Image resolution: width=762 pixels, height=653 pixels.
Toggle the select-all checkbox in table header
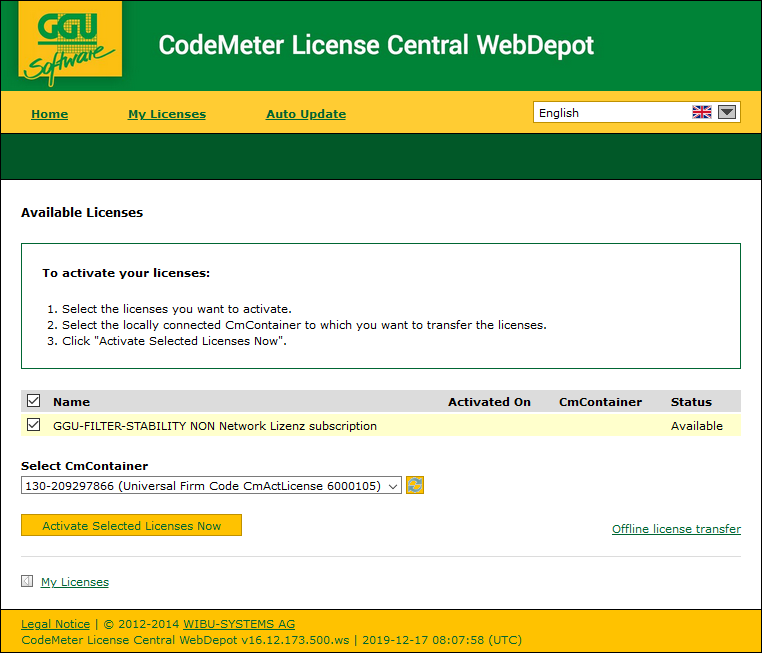tap(33, 401)
